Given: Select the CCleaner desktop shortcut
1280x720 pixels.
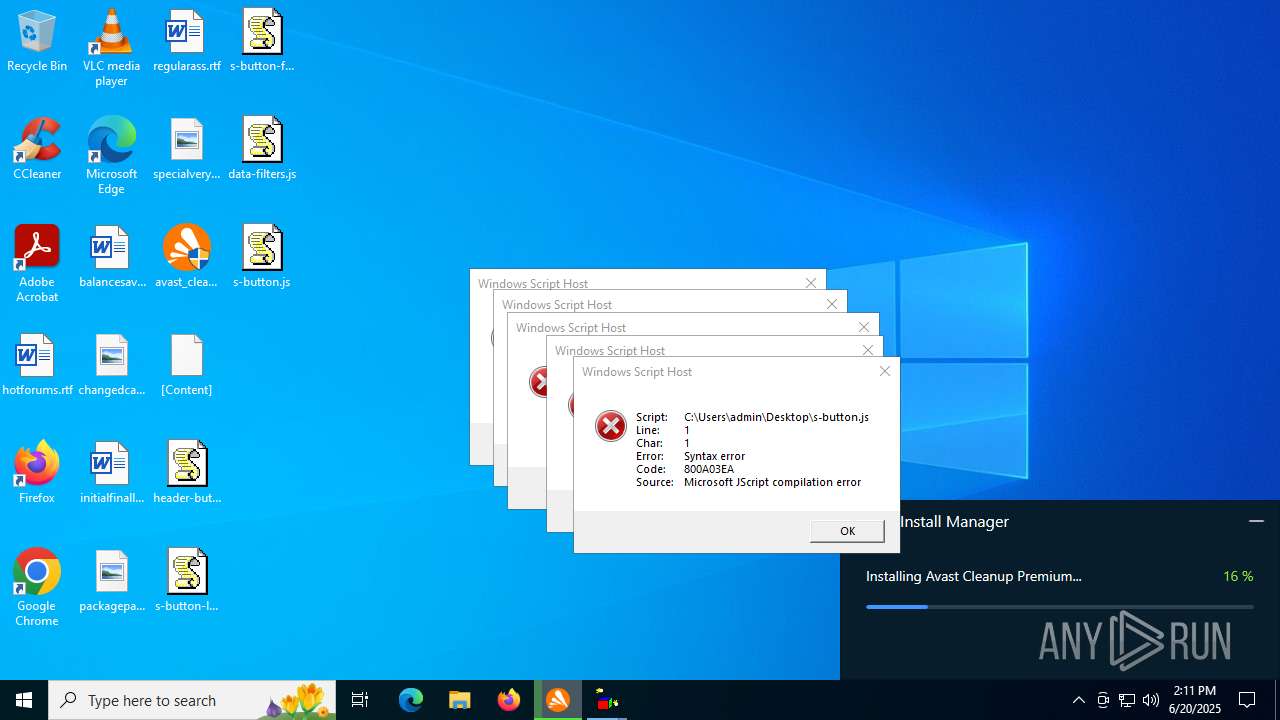Looking at the screenshot, I should coord(37,150).
